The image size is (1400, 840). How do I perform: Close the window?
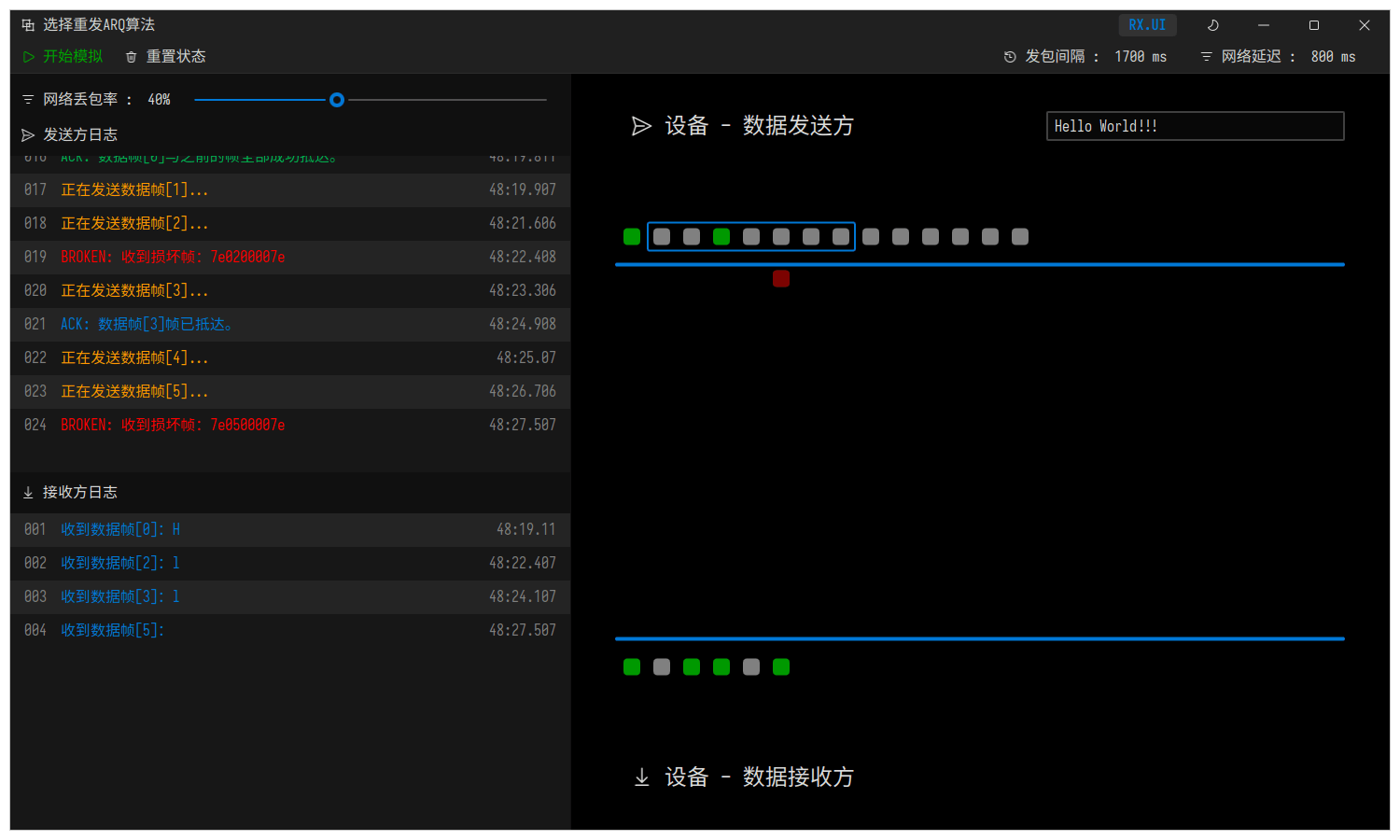click(1365, 25)
